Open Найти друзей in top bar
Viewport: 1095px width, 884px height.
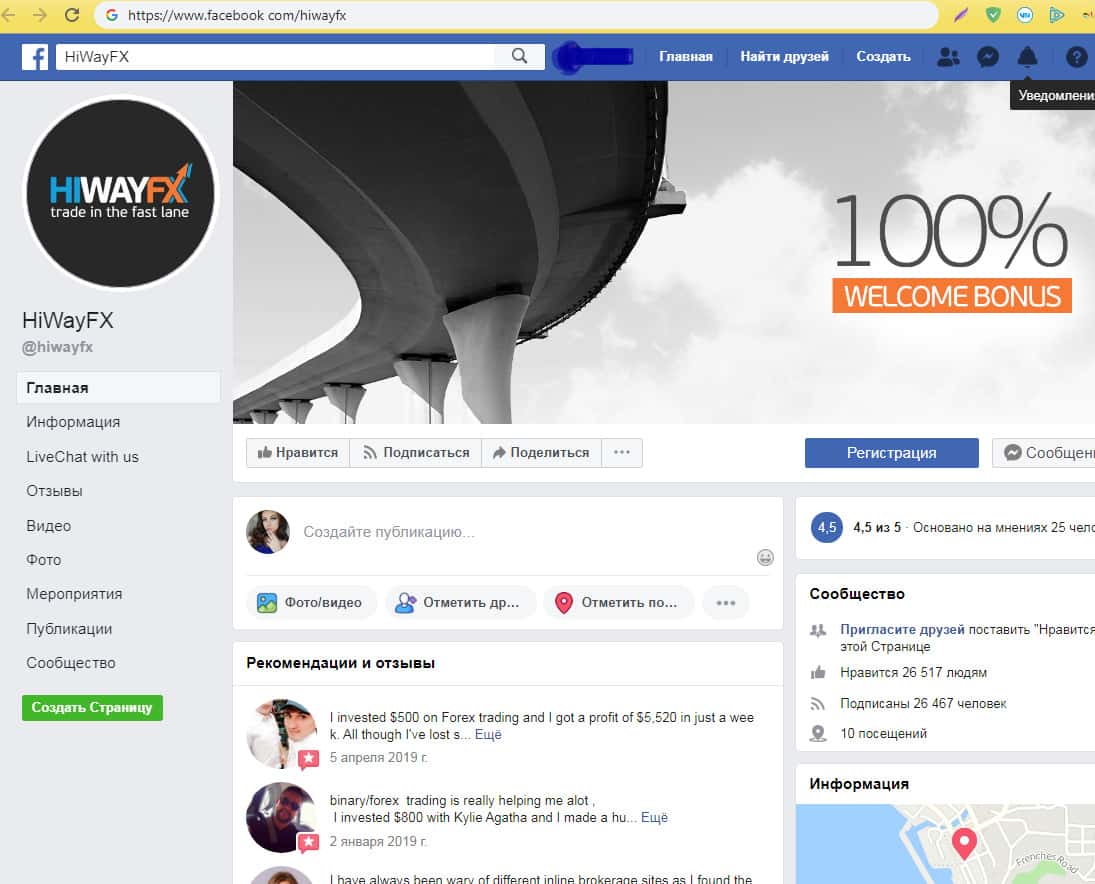(x=784, y=57)
